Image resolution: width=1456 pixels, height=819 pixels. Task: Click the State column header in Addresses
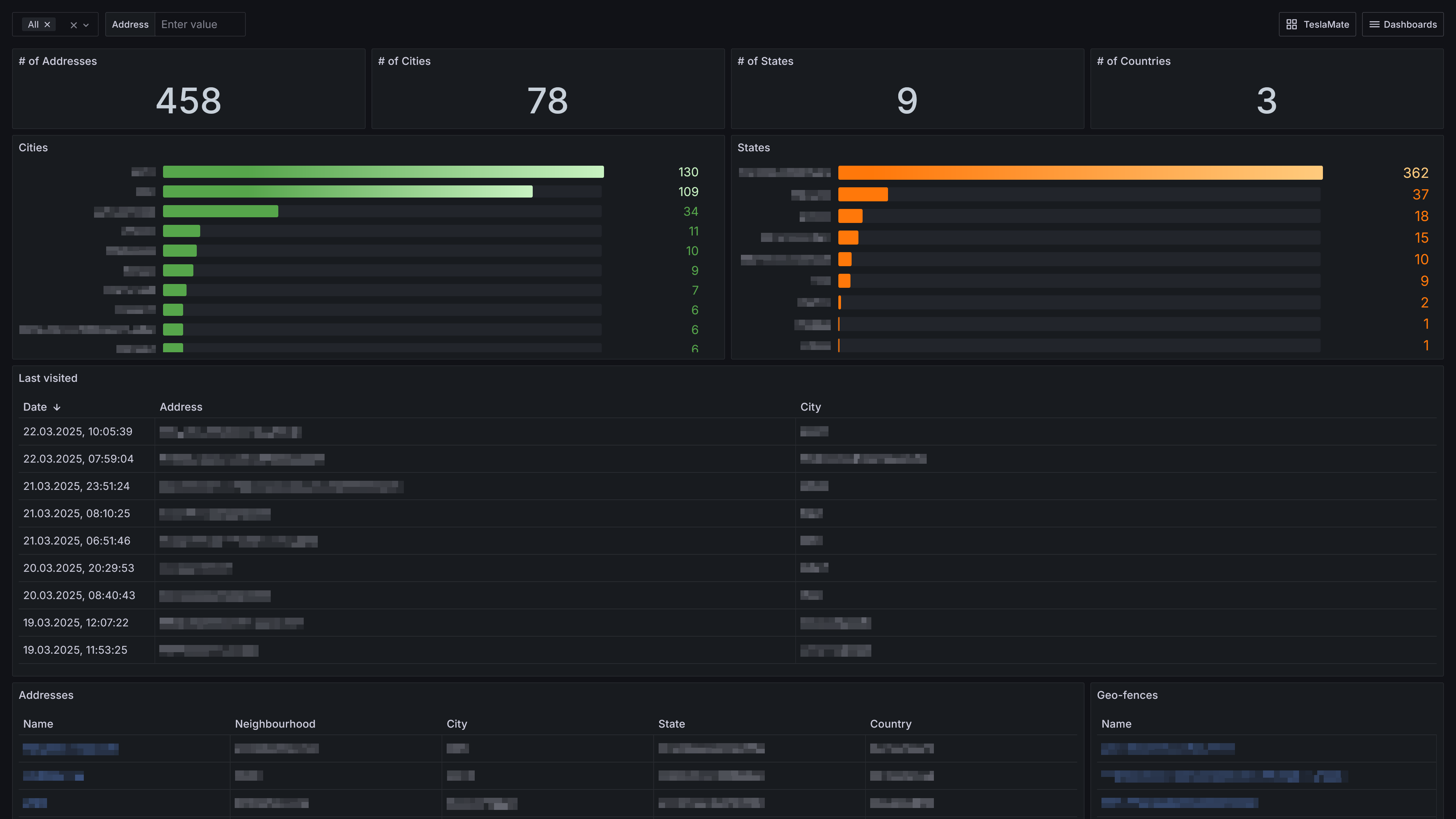tap(671, 724)
